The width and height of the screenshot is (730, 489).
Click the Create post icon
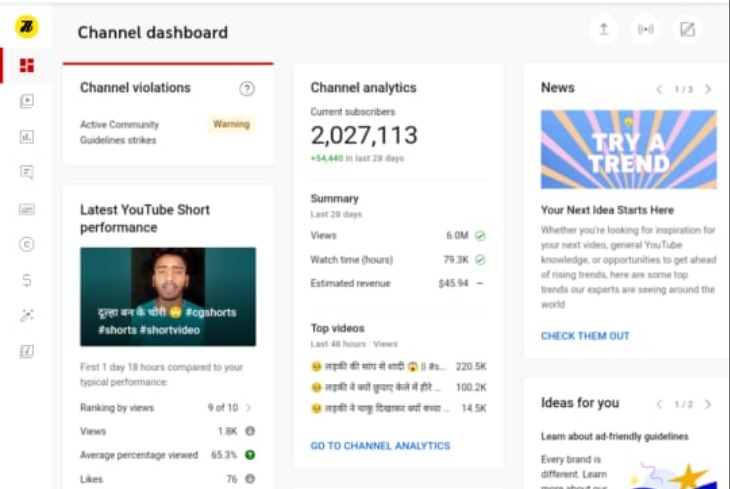click(688, 29)
